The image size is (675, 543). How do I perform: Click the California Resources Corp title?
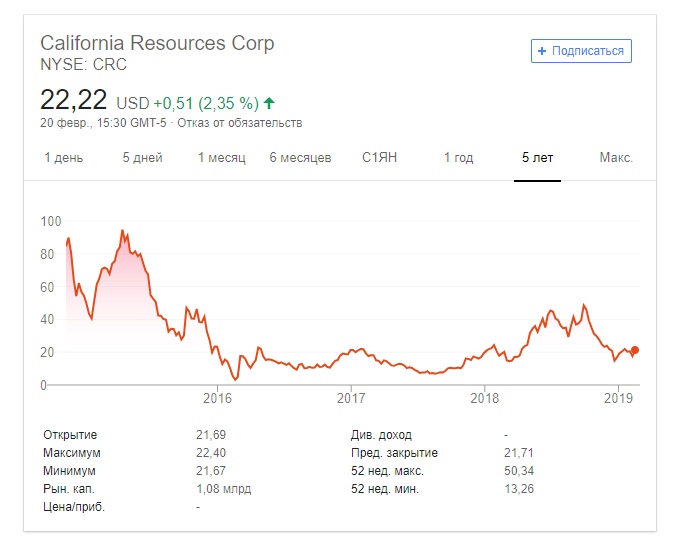point(157,44)
